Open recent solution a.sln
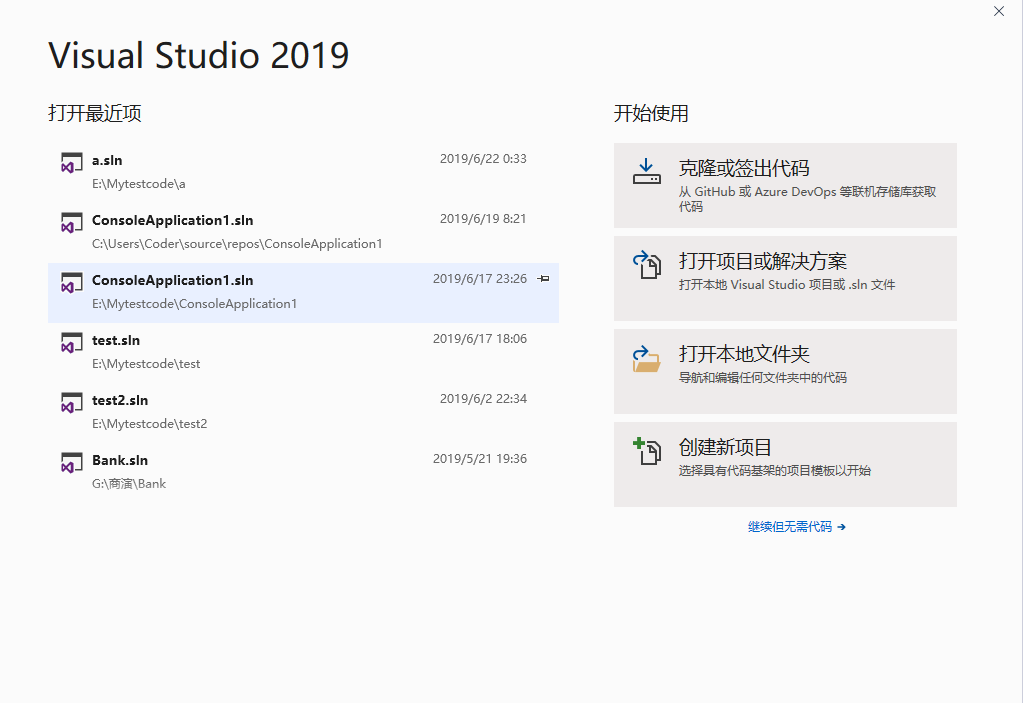 [303, 173]
